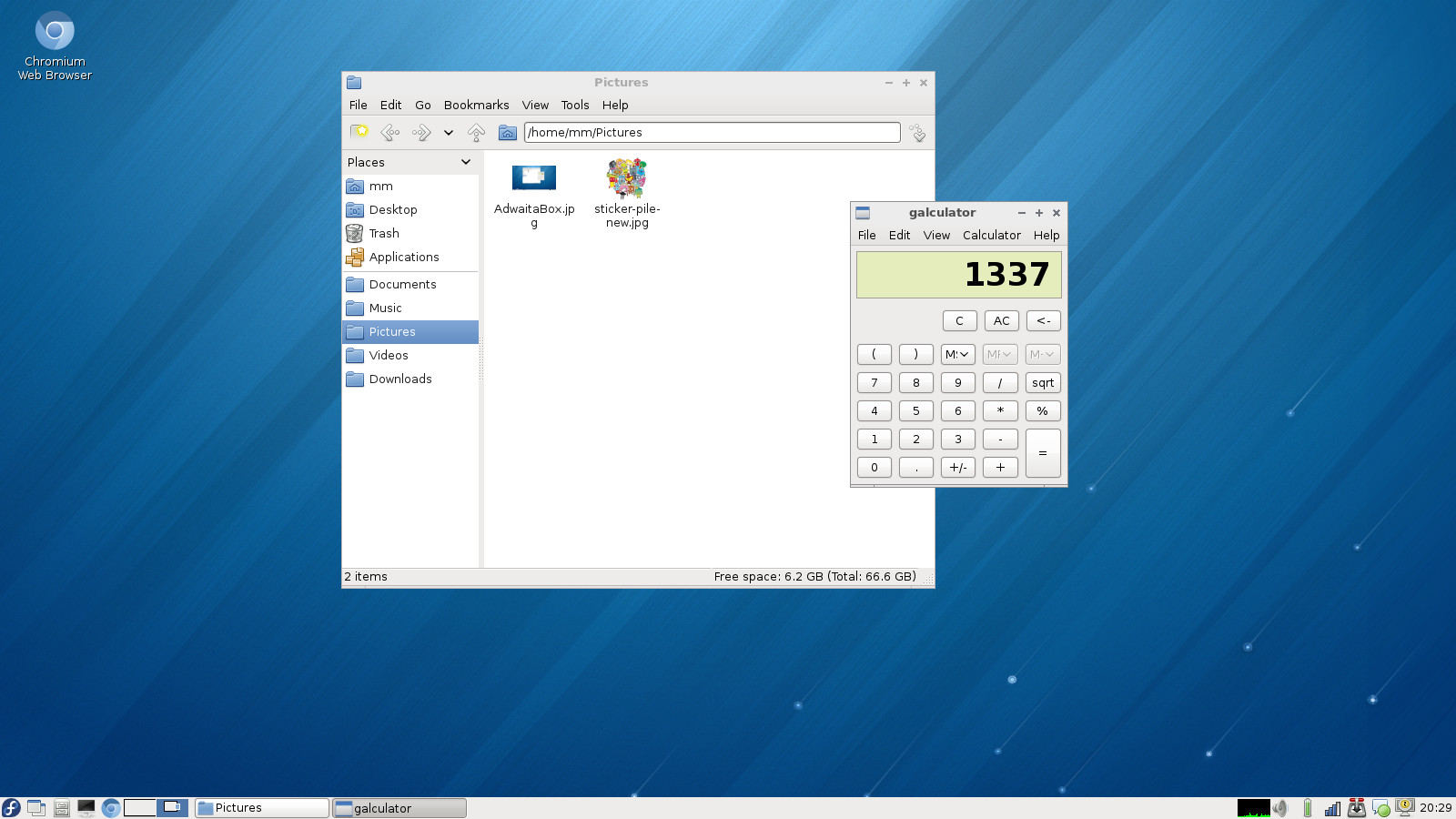1456x819 pixels.
Task: Click the 9 digit button
Action: pos(958,382)
